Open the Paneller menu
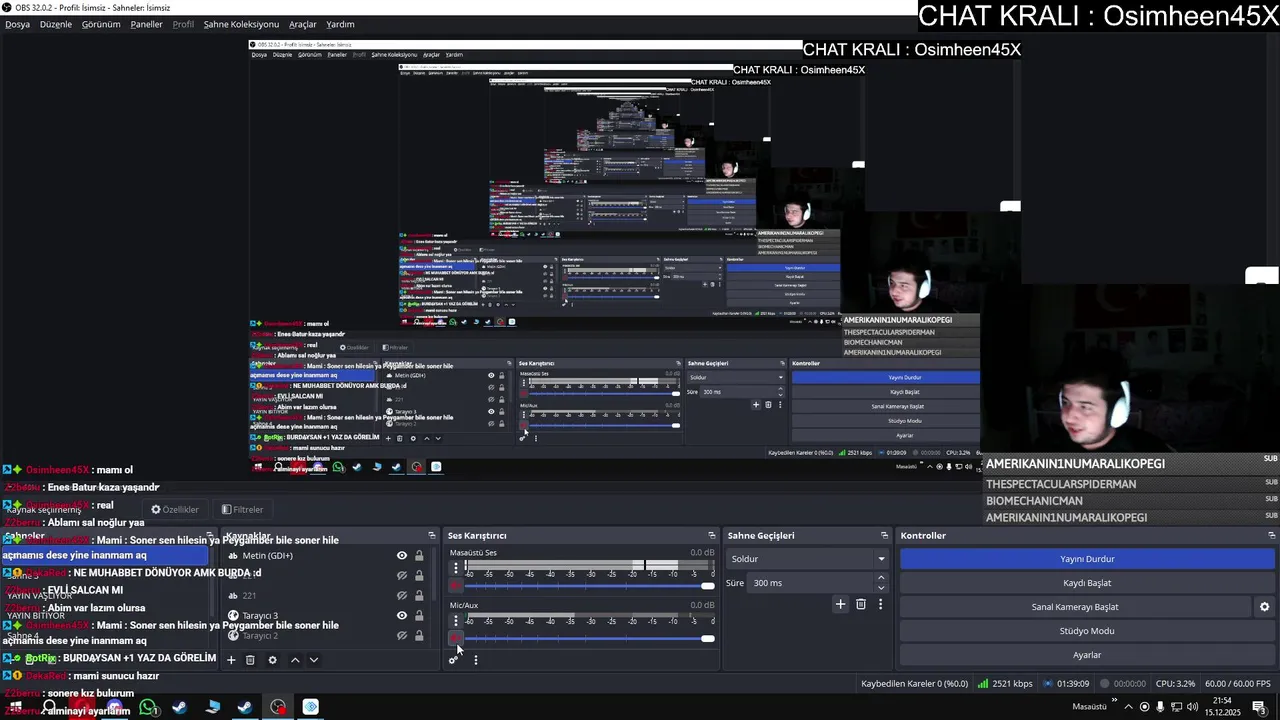 coord(146,24)
